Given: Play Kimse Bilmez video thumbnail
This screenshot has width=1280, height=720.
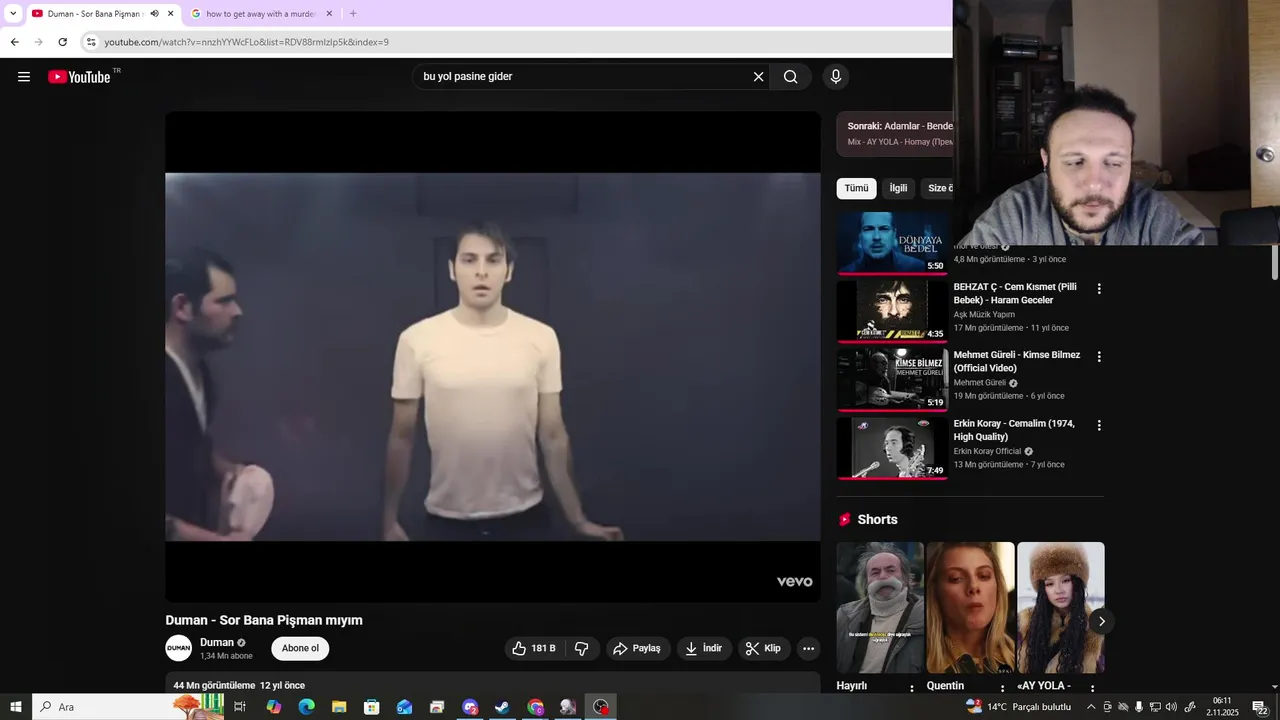Looking at the screenshot, I should (x=892, y=379).
